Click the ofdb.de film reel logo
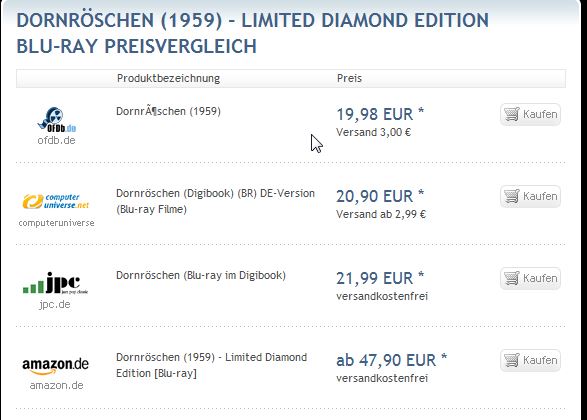 pyautogui.click(x=57, y=119)
